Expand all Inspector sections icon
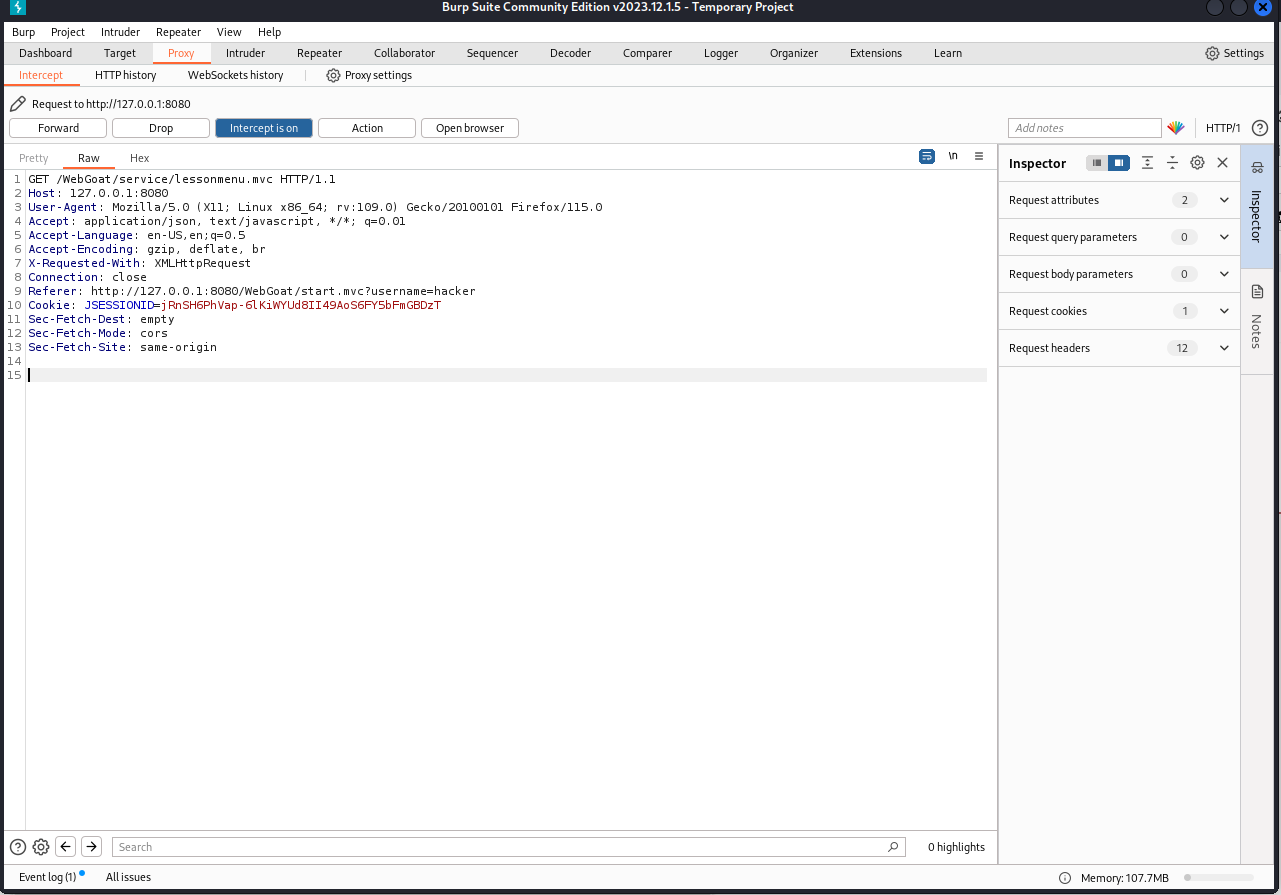 click(1147, 163)
